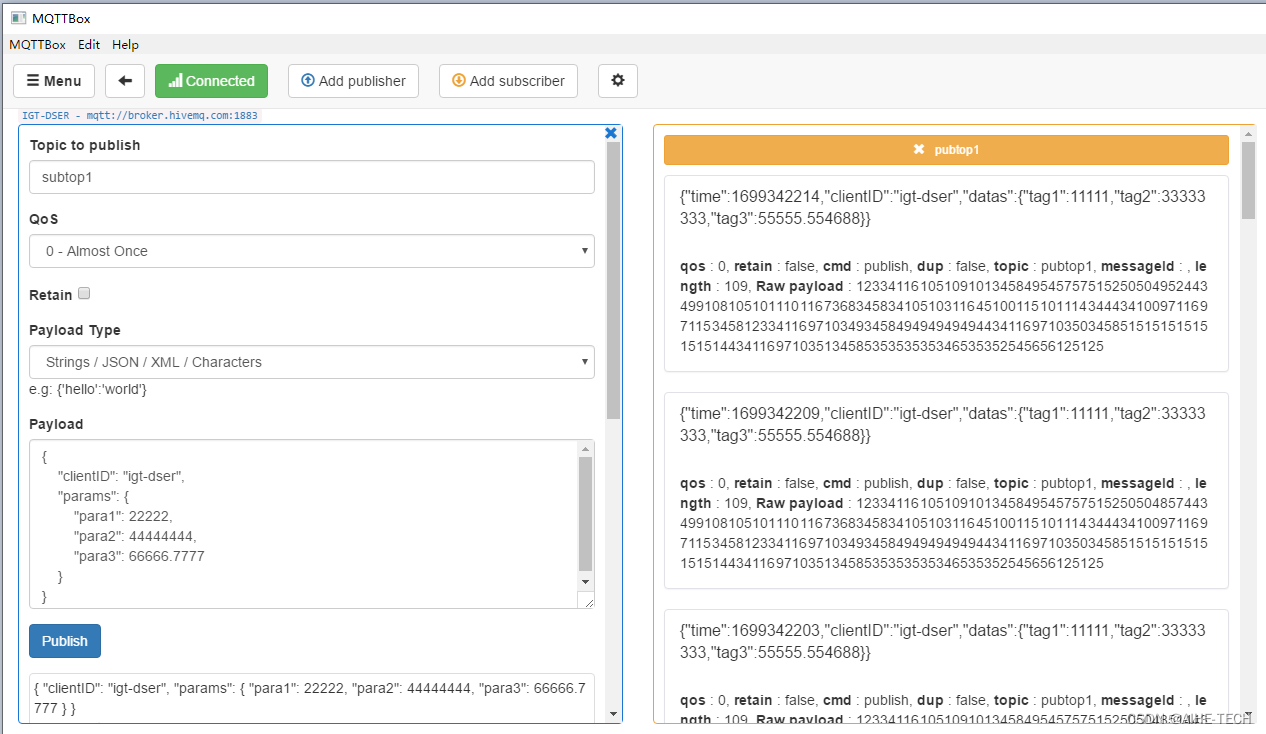The width and height of the screenshot is (1266, 734).
Task: Click the publisher panel scrollbar thumb
Action: 614,280
